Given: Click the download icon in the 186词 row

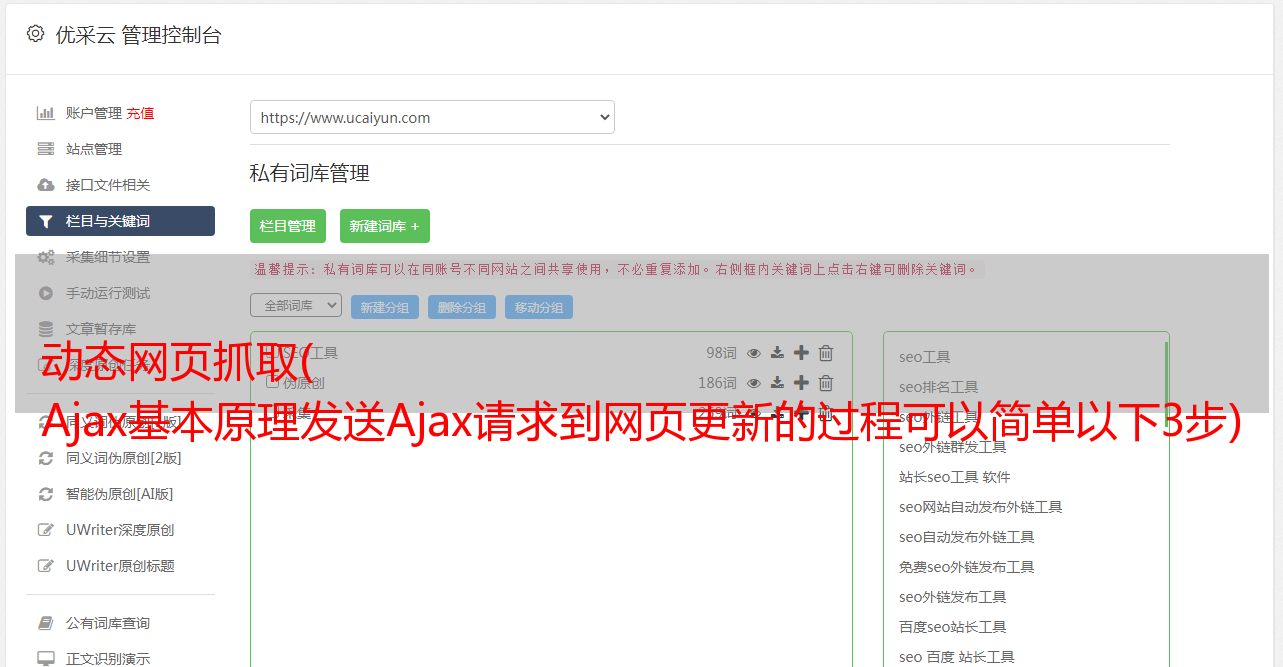Looking at the screenshot, I should (777, 383).
